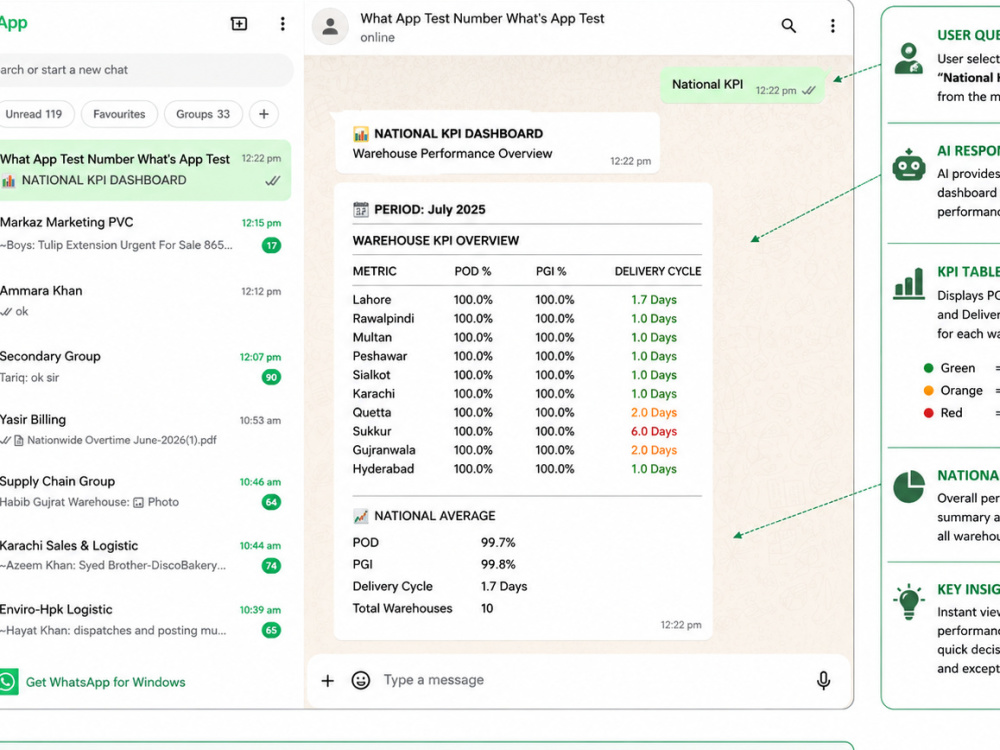Click the photo icon in Supply Chain Group preview
Viewport: 1000px width, 750px height.
pyautogui.click(x=138, y=503)
